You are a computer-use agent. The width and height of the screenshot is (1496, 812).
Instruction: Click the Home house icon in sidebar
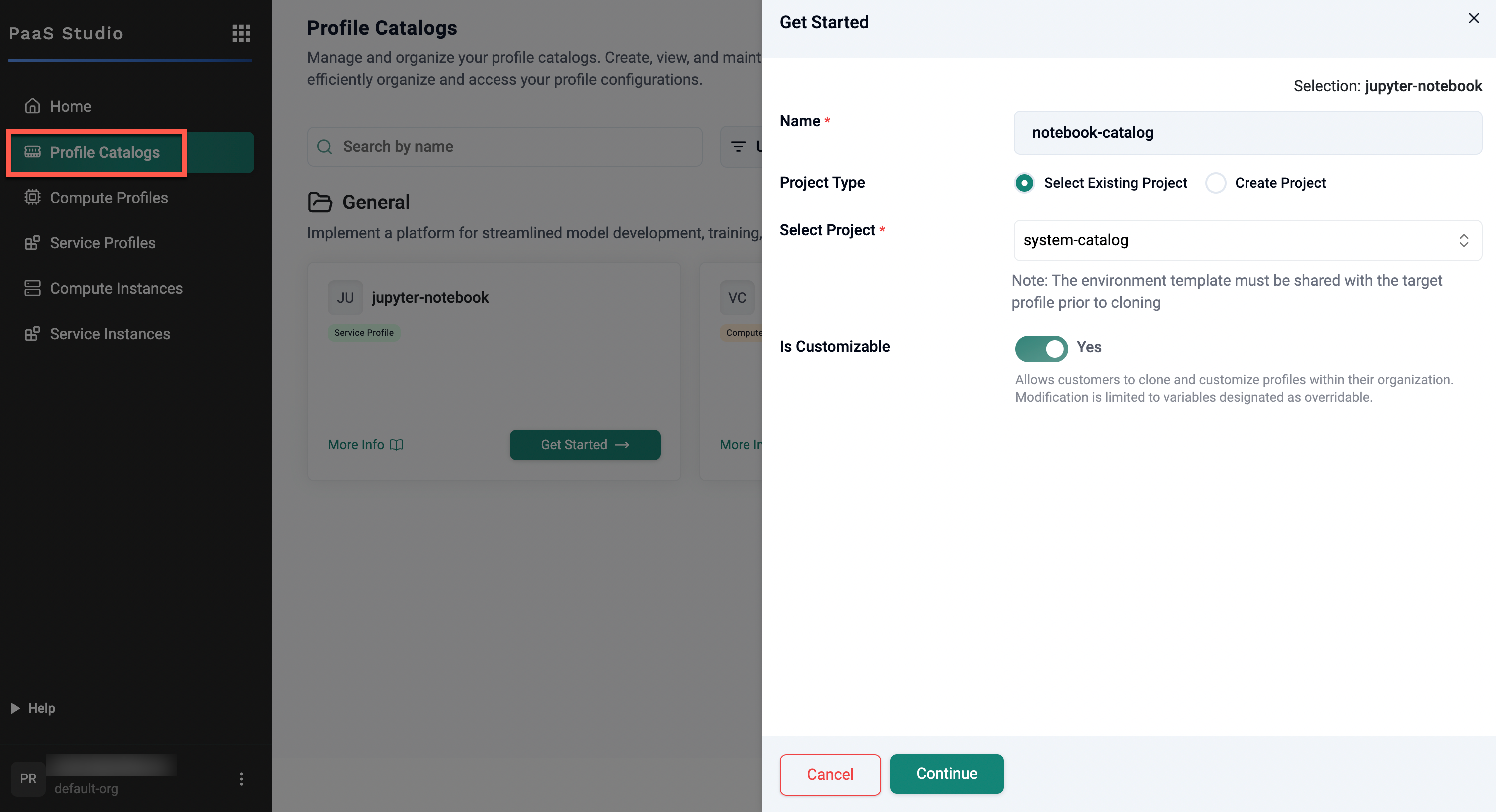coord(32,106)
